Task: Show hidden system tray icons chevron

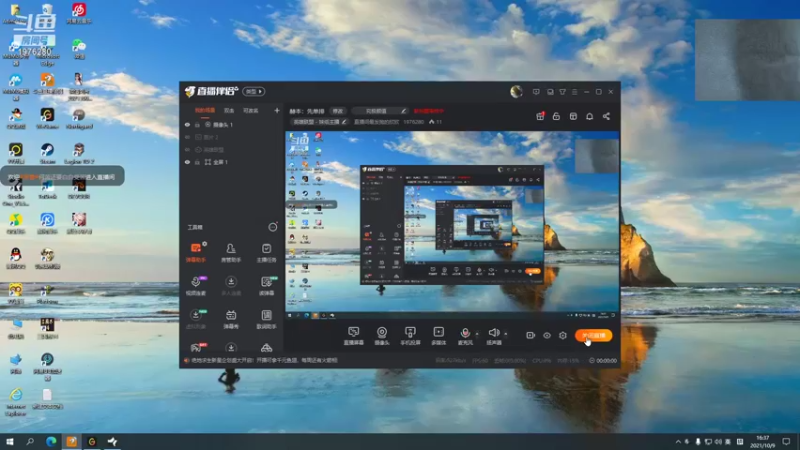Action: pyautogui.click(x=678, y=441)
